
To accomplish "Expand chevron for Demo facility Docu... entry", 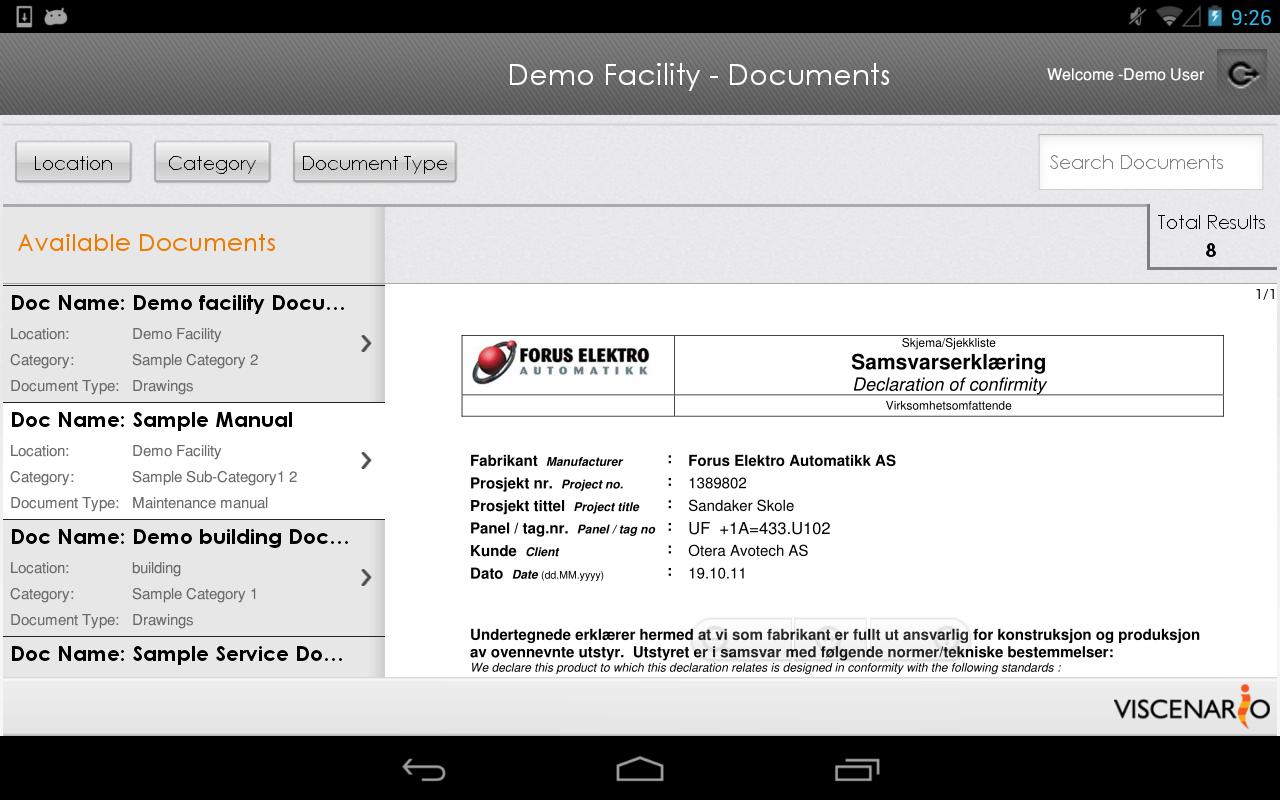I will [366, 344].
